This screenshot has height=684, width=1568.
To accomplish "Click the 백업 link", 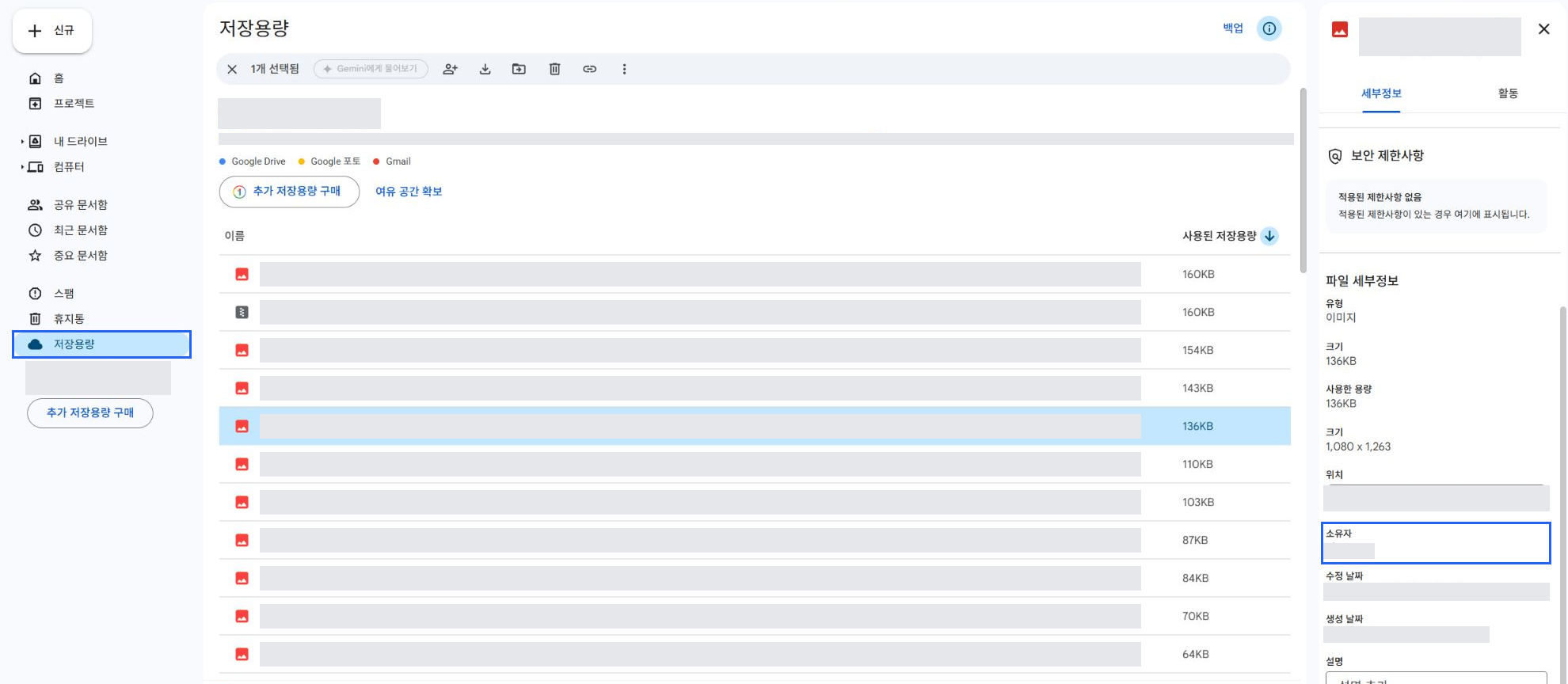I will 1233,28.
